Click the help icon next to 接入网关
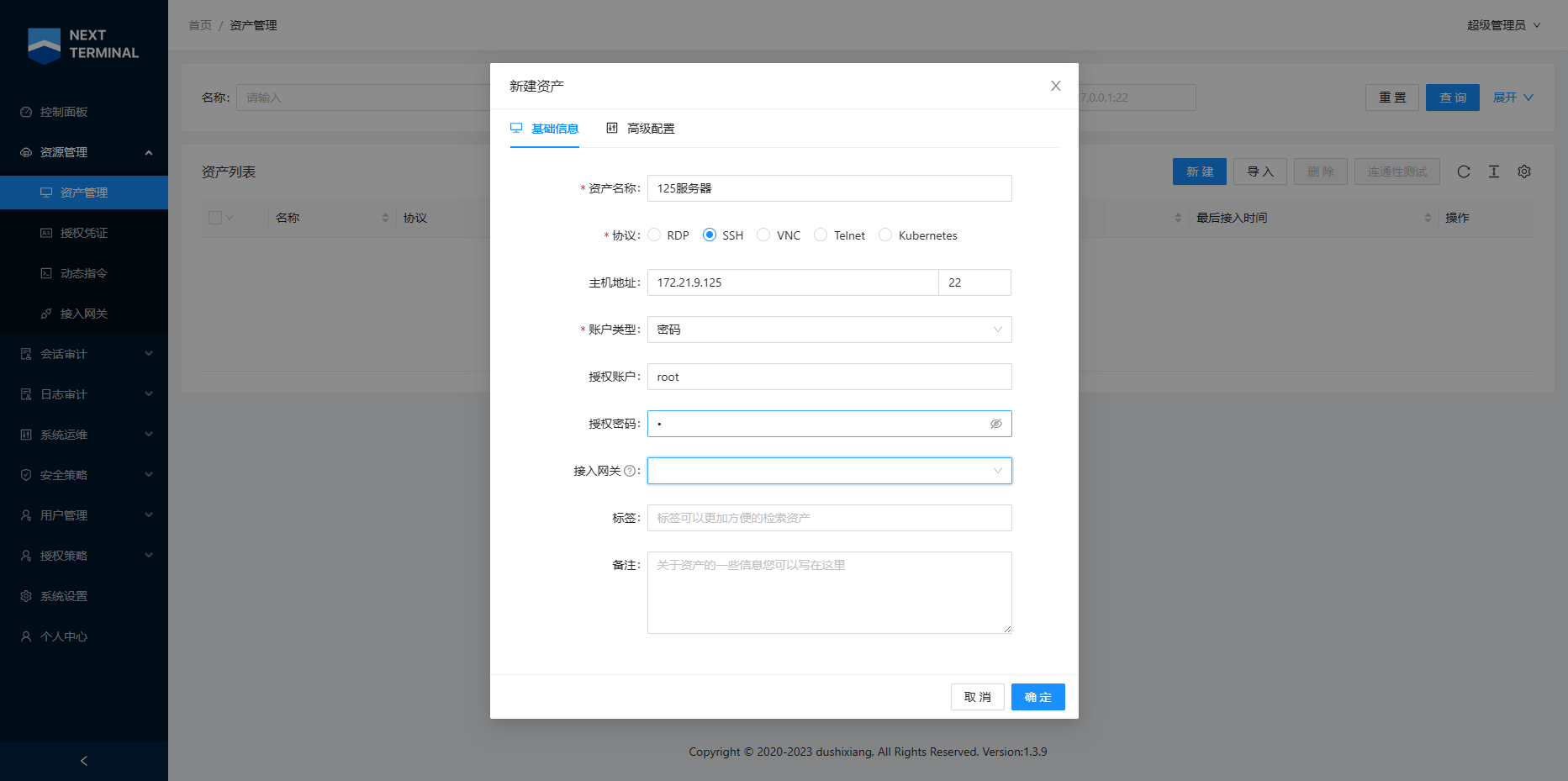Screen dimensions: 1568x781 [630, 471]
